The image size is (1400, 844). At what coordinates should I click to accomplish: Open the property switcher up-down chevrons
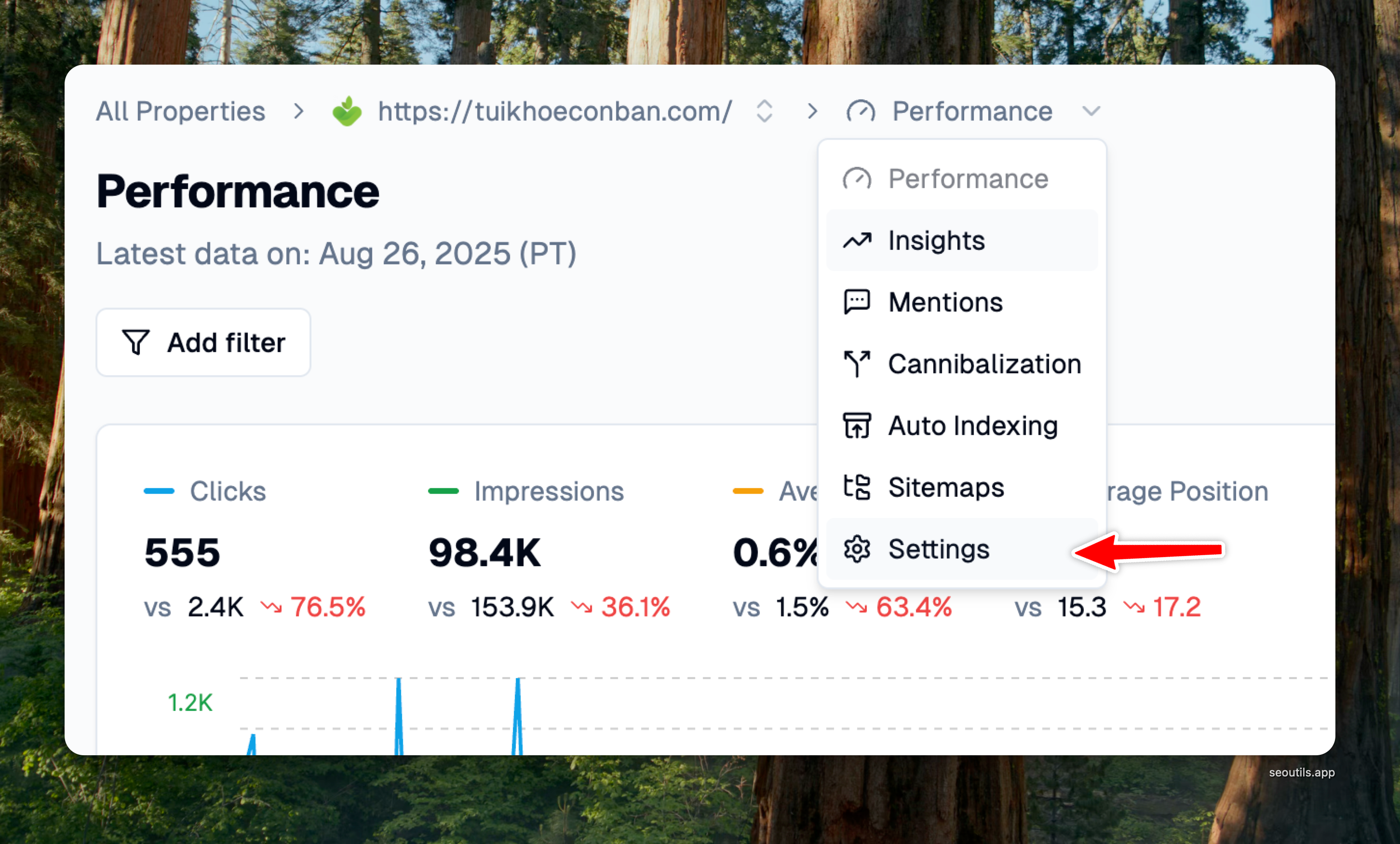click(x=765, y=111)
